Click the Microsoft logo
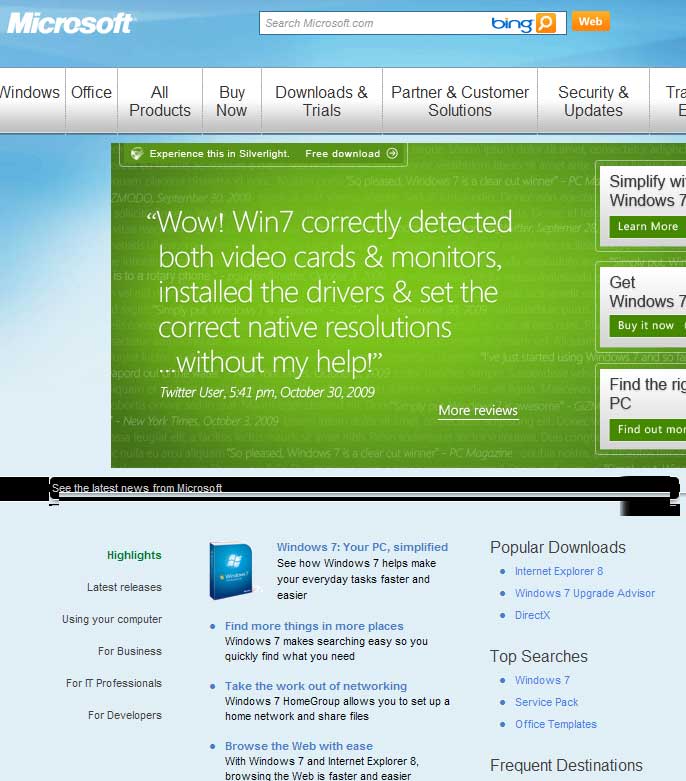The image size is (686, 781). [x=70, y=22]
